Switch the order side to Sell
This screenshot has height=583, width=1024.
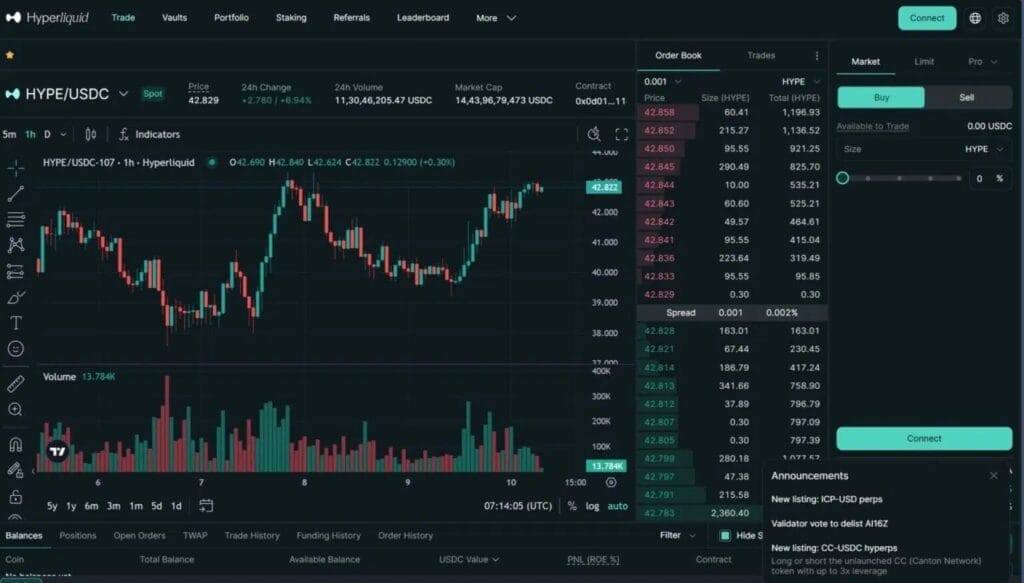pos(967,97)
